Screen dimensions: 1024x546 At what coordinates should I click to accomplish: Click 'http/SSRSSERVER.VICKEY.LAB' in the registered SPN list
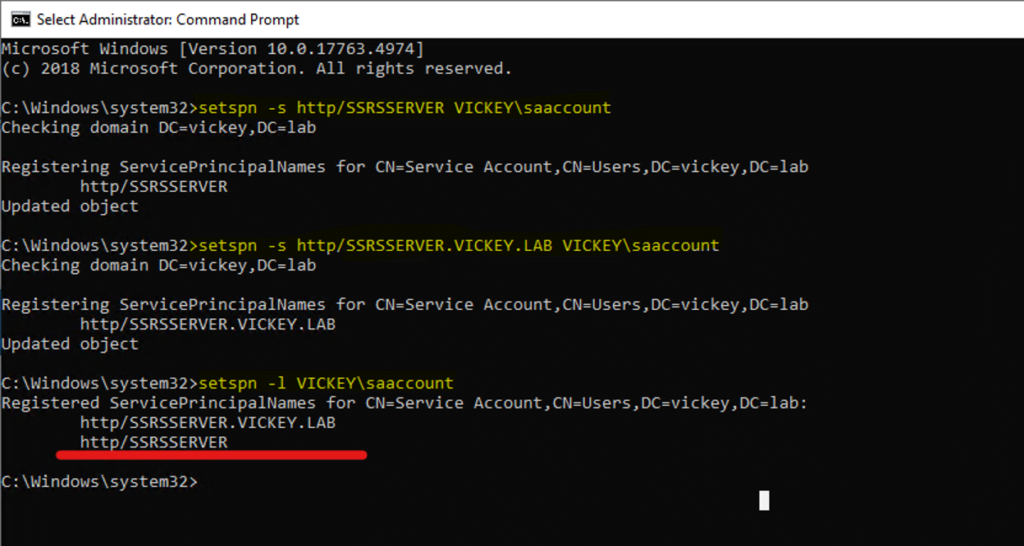[208, 423]
